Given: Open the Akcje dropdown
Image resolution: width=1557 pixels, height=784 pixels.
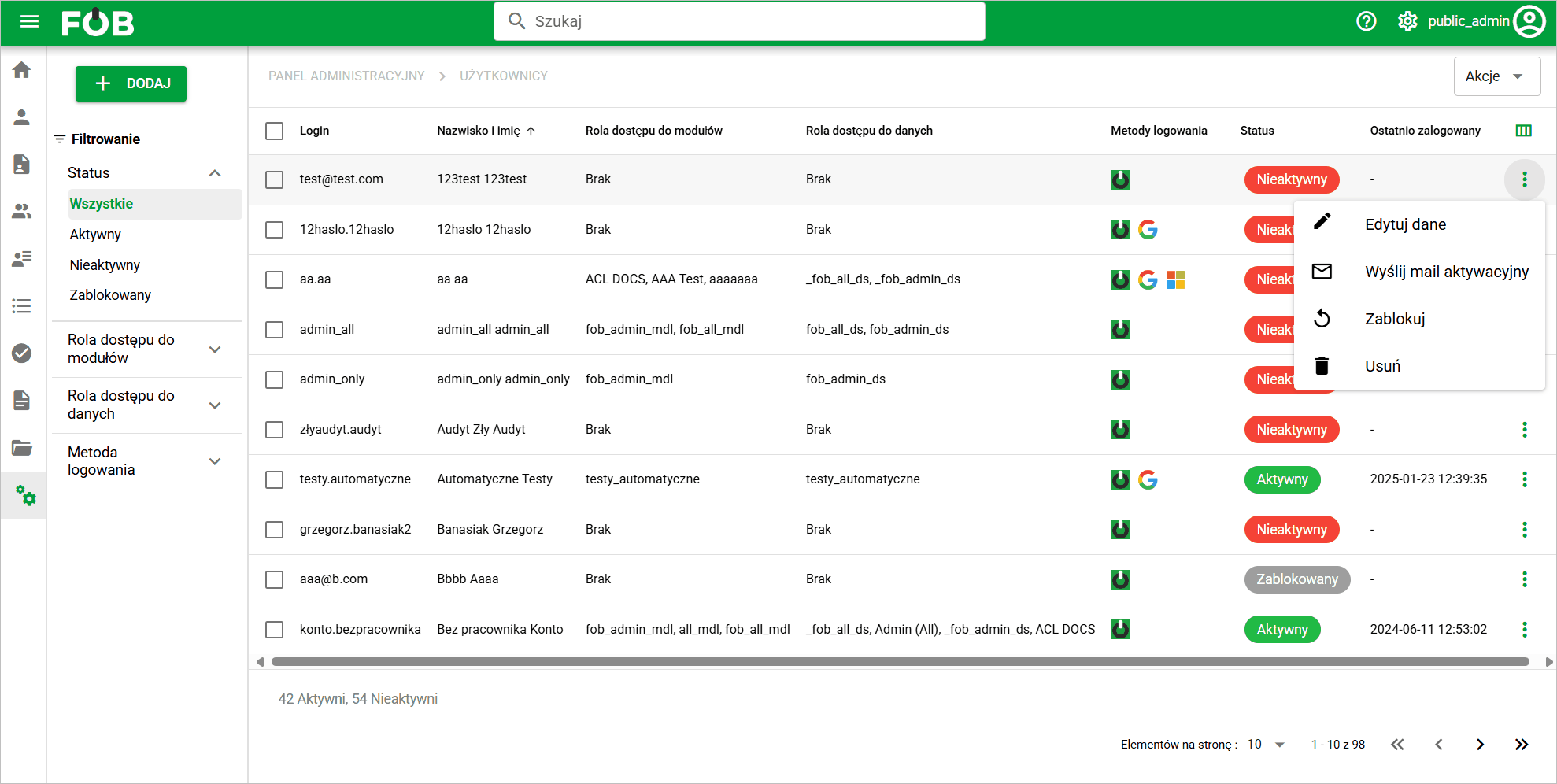Looking at the screenshot, I should pyautogui.click(x=1496, y=76).
